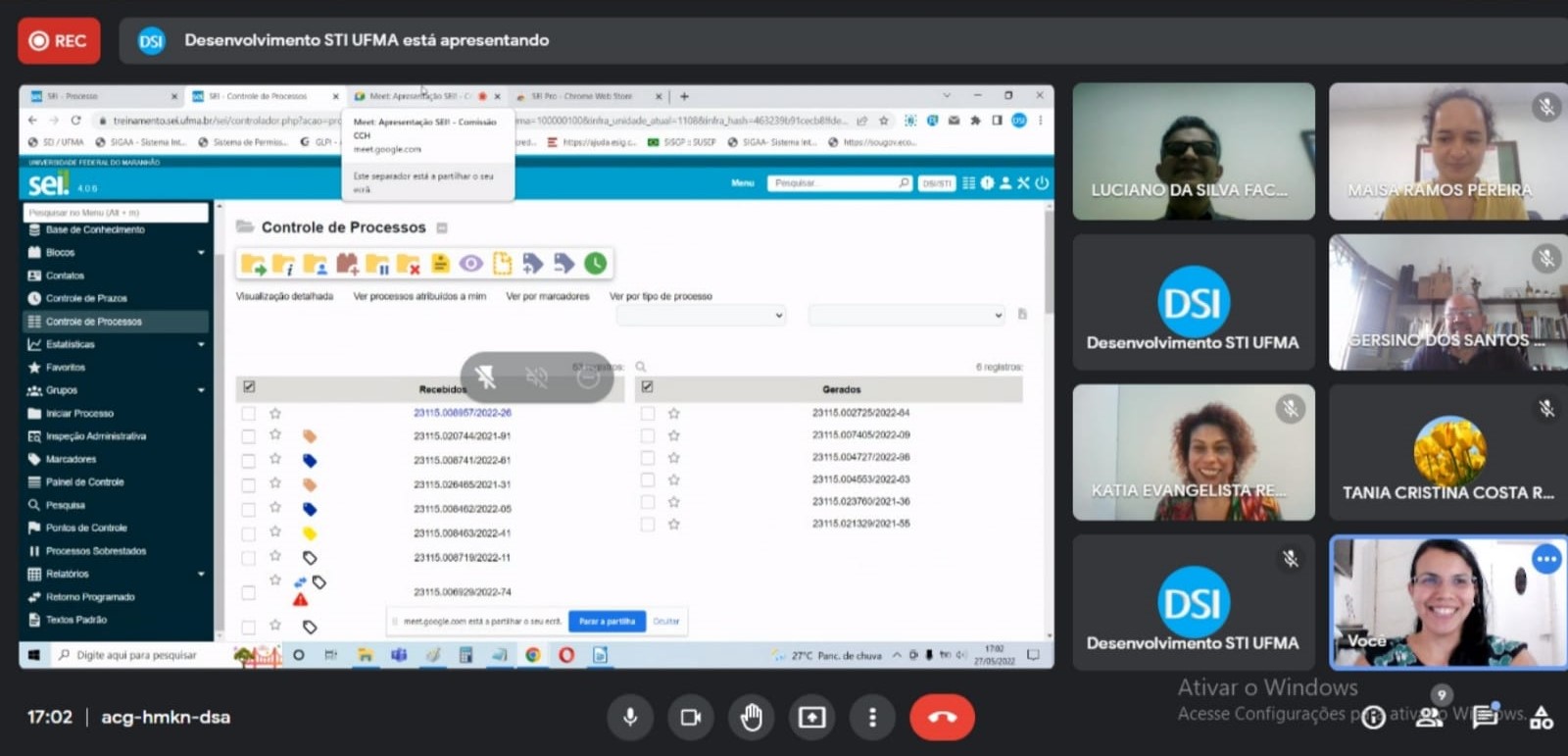Expand the Estatísticas submenu

[x=201, y=344]
